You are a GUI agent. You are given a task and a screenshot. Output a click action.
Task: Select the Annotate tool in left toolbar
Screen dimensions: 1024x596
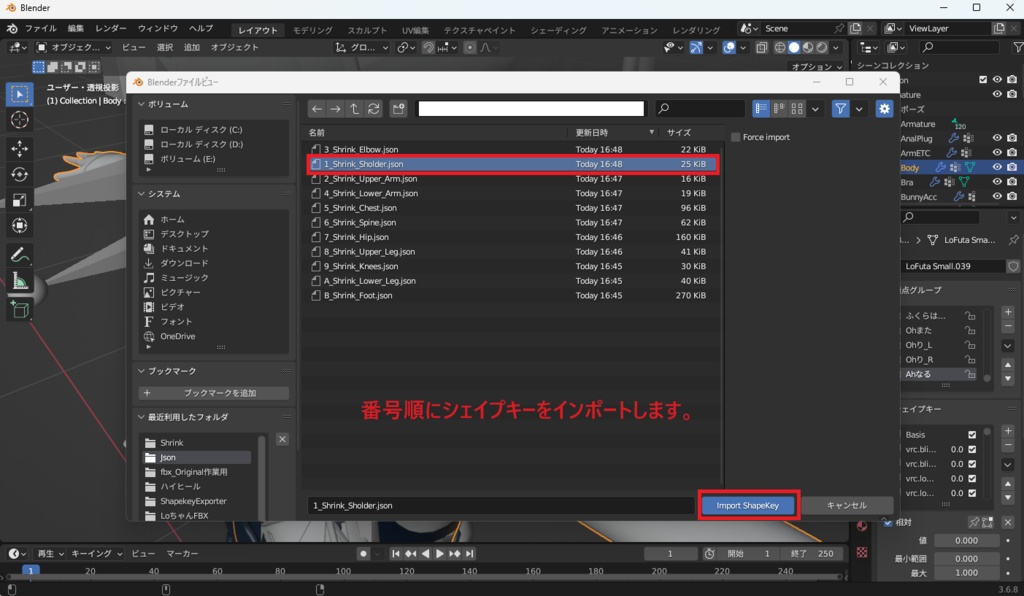pyautogui.click(x=20, y=255)
